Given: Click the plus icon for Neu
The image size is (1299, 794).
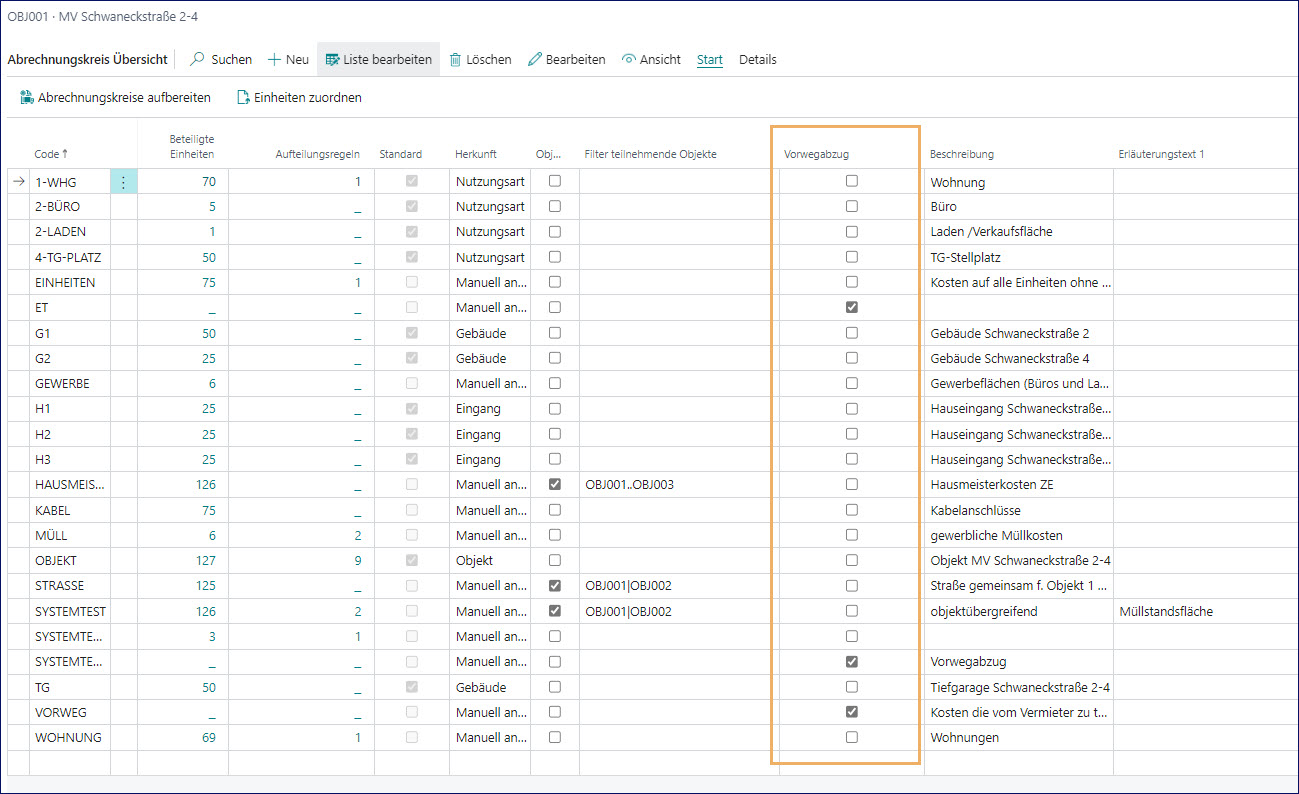Looking at the screenshot, I should pyautogui.click(x=274, y=59).
